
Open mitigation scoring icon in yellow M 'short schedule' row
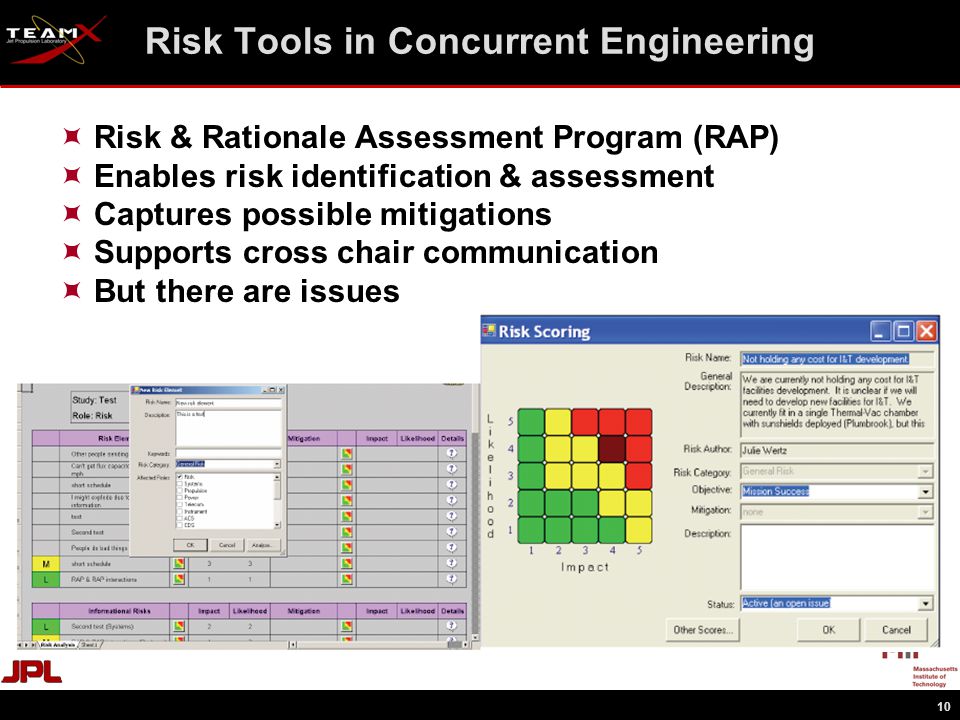pos(347,563)
